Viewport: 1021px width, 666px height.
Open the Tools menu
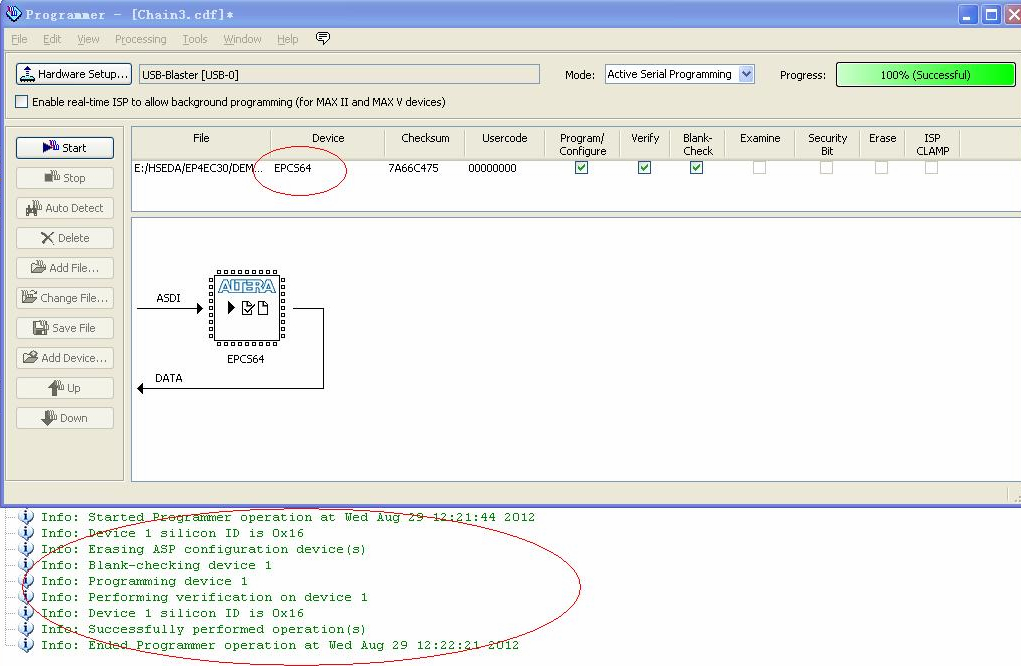pyautogui.click(x=195, y=39)
